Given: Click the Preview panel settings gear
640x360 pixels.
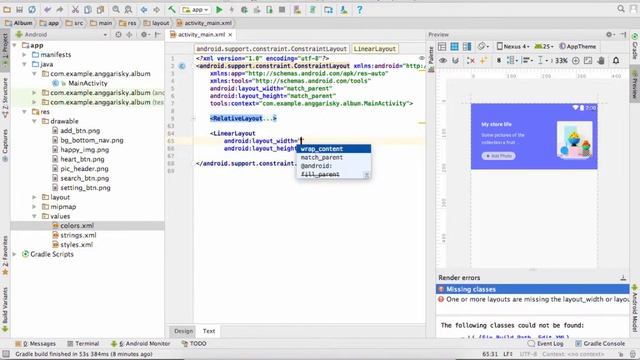Looking at the screenshot, I should 609,35.
